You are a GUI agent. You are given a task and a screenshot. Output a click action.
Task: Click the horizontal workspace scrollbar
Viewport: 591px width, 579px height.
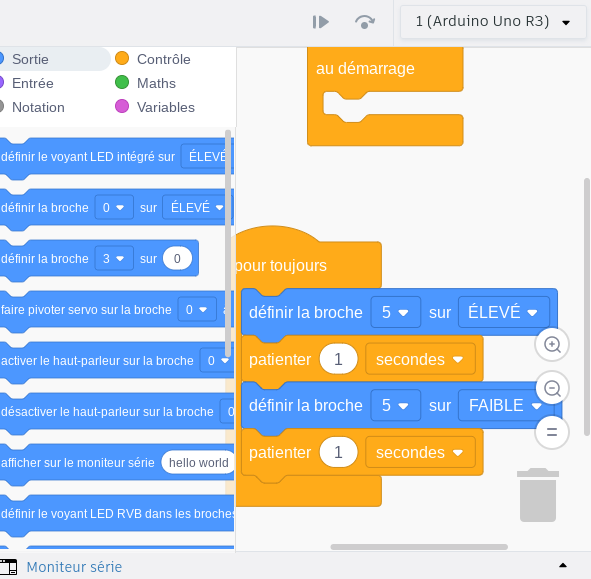419,547
